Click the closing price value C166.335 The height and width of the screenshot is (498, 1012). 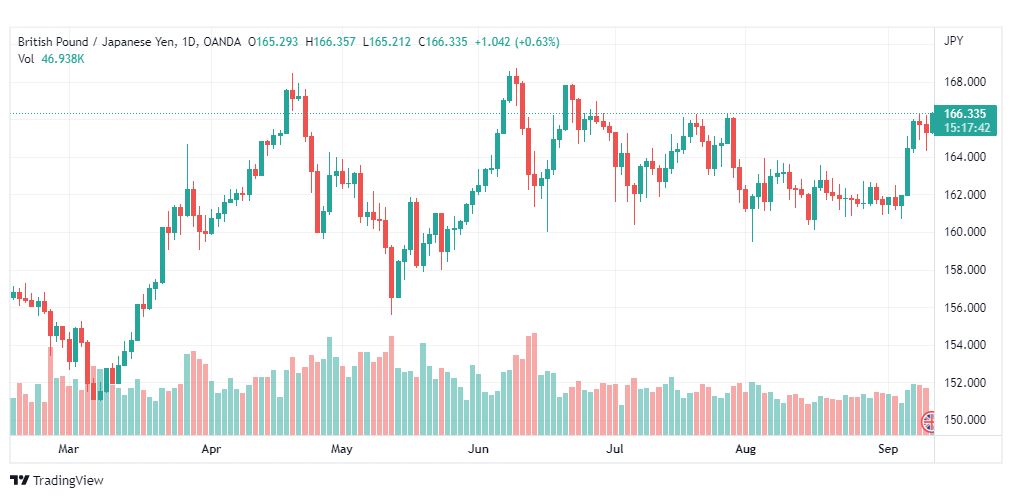click(x=442, y=42)
